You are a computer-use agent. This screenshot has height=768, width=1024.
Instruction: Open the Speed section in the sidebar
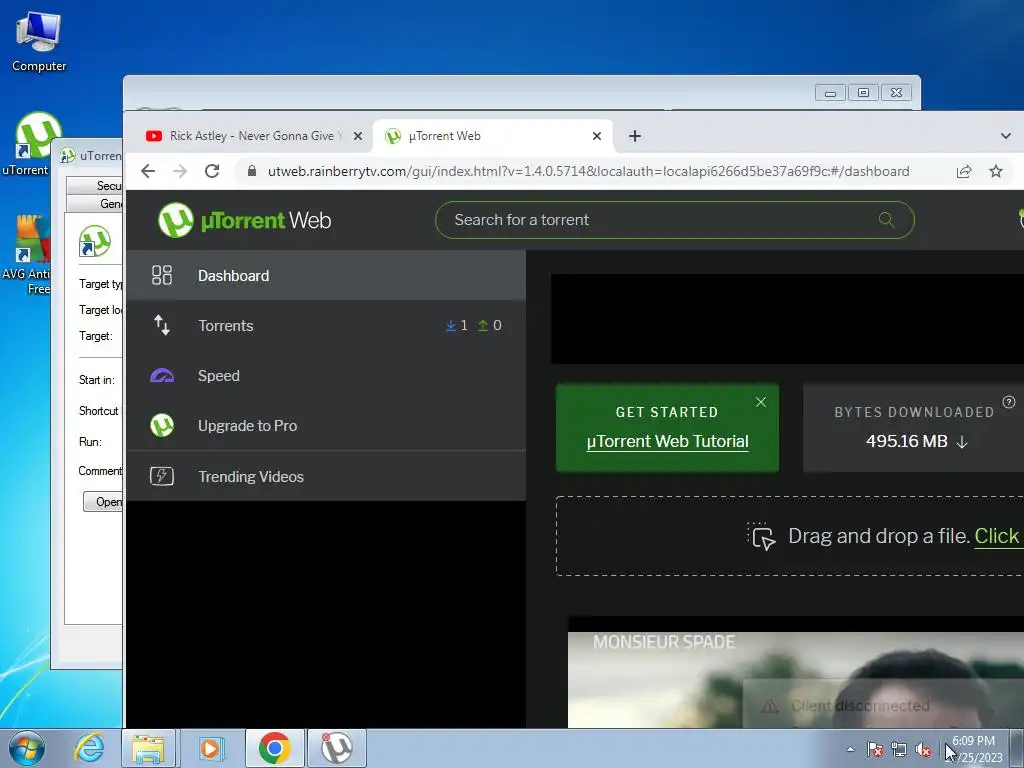tap(326, 376)
